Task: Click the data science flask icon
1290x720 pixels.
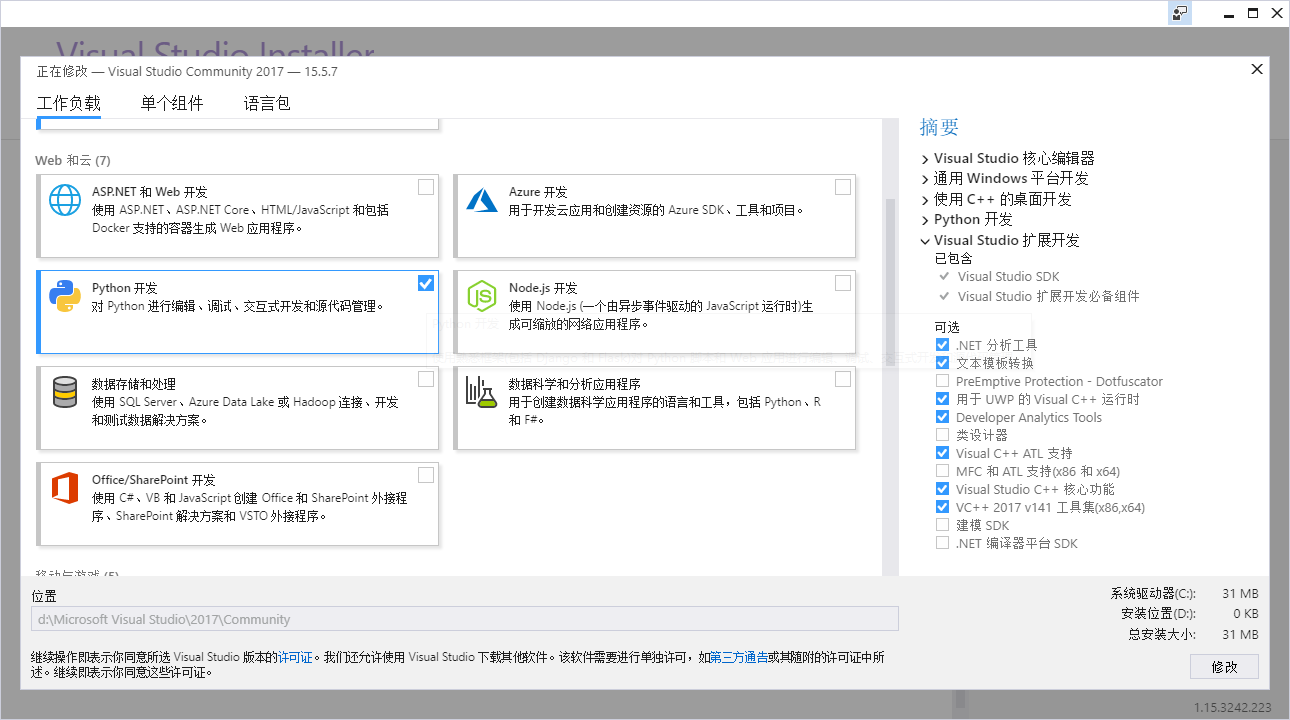Action: [x=482, y=392]
